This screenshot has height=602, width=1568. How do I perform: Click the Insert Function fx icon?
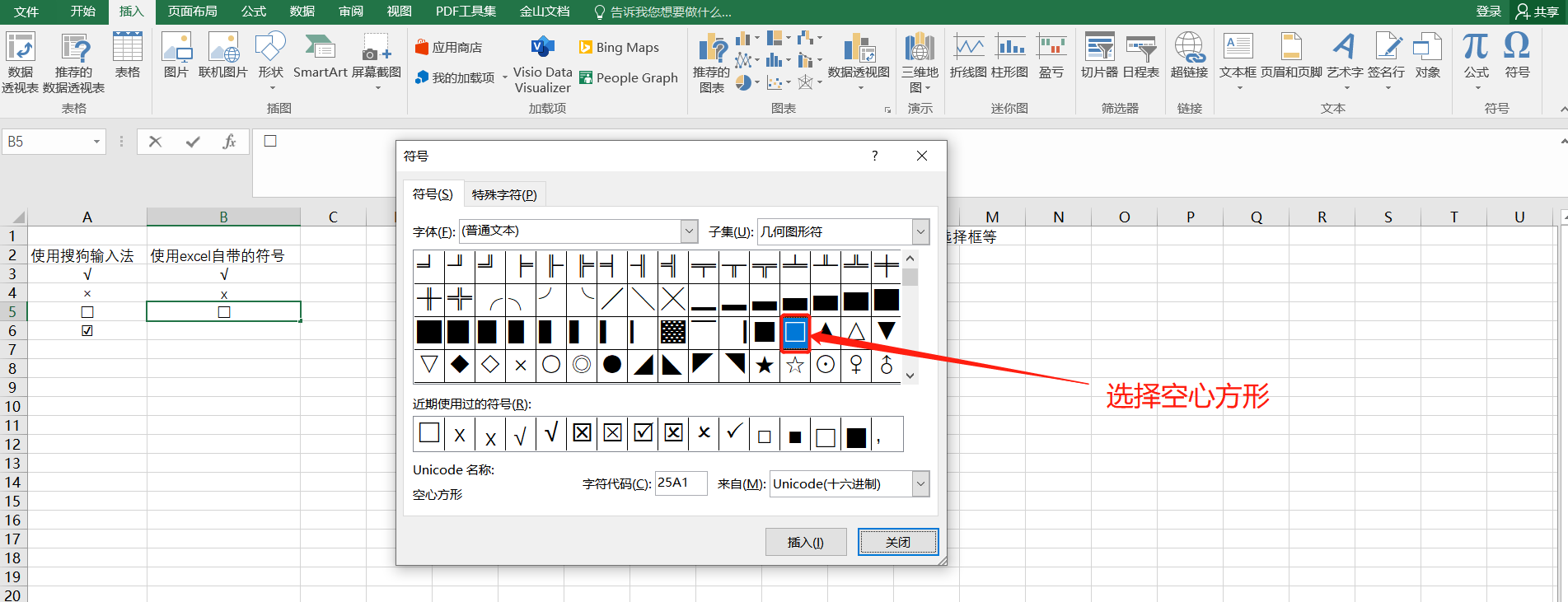pos(230,142)
